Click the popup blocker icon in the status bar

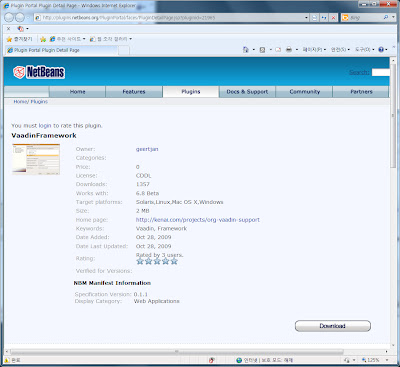tap(211, 360)
